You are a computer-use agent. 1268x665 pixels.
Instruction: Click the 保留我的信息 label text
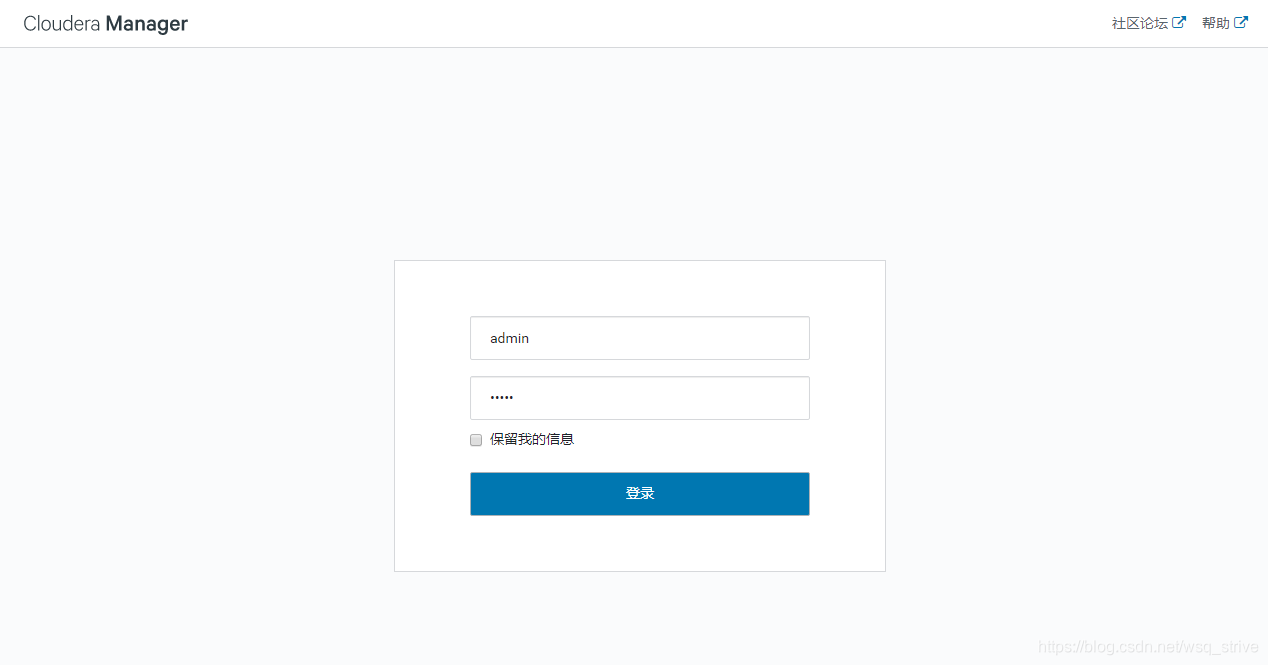[x=532, y=439]
